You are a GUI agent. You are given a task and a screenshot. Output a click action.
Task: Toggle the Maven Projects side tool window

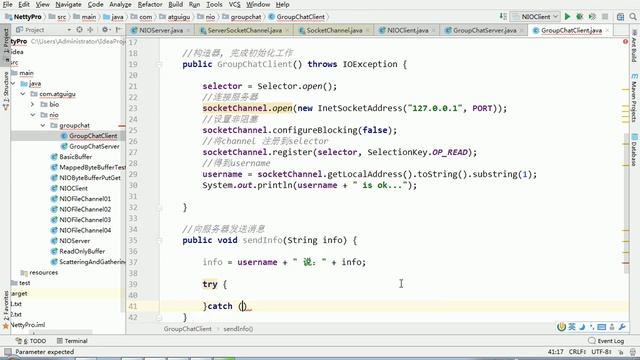pyautogui.click(x=634, y=98)
